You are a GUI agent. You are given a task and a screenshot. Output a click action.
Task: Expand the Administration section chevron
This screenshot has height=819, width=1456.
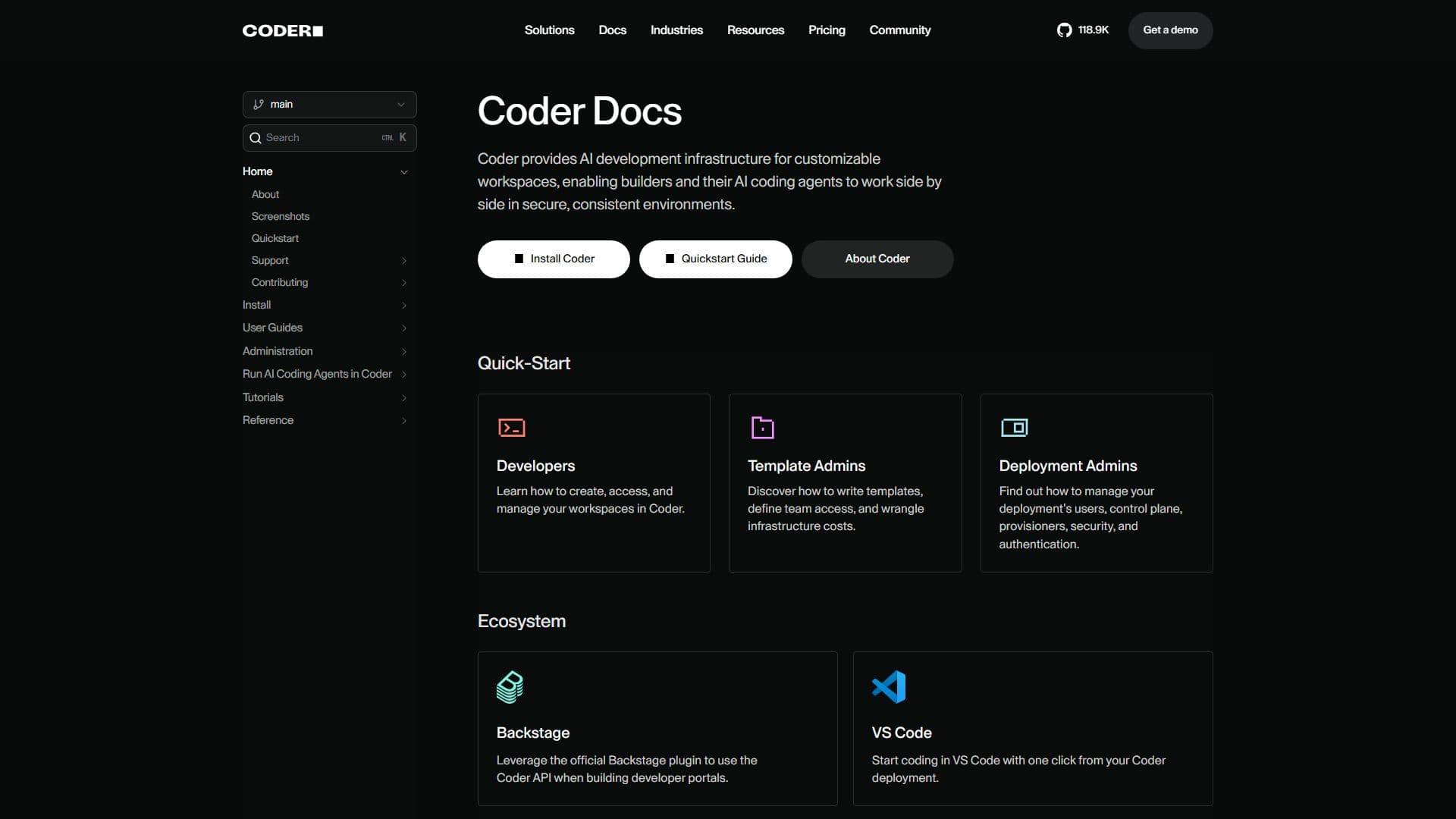tap(404, 352)
